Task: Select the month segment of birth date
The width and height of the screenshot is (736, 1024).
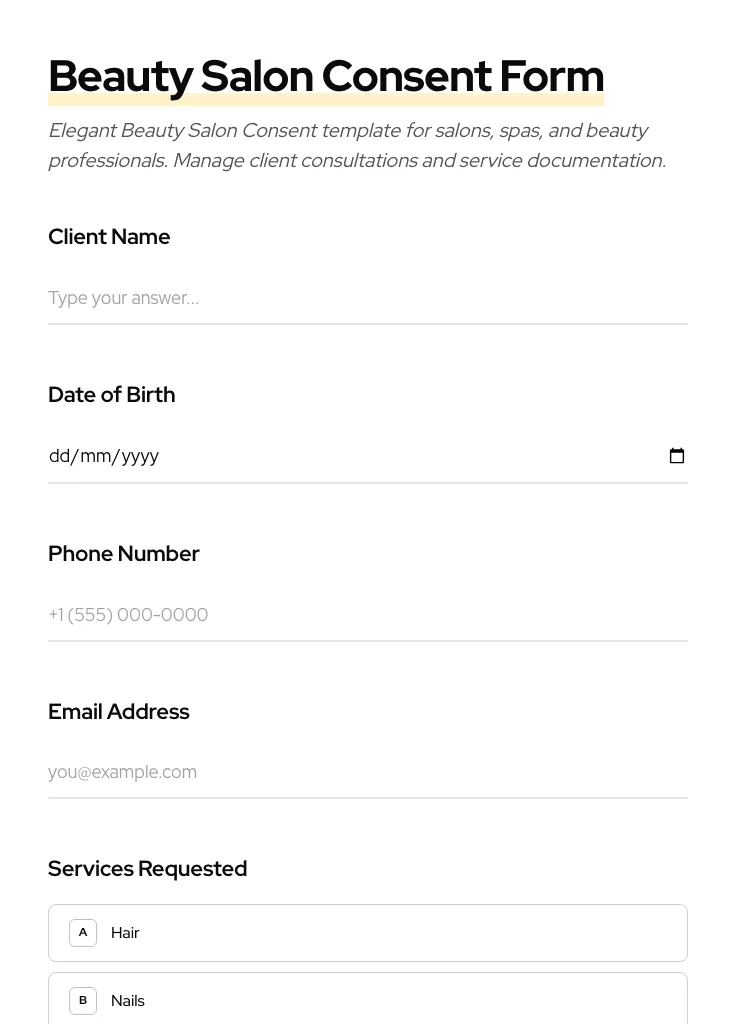Action: coord(95,456)
